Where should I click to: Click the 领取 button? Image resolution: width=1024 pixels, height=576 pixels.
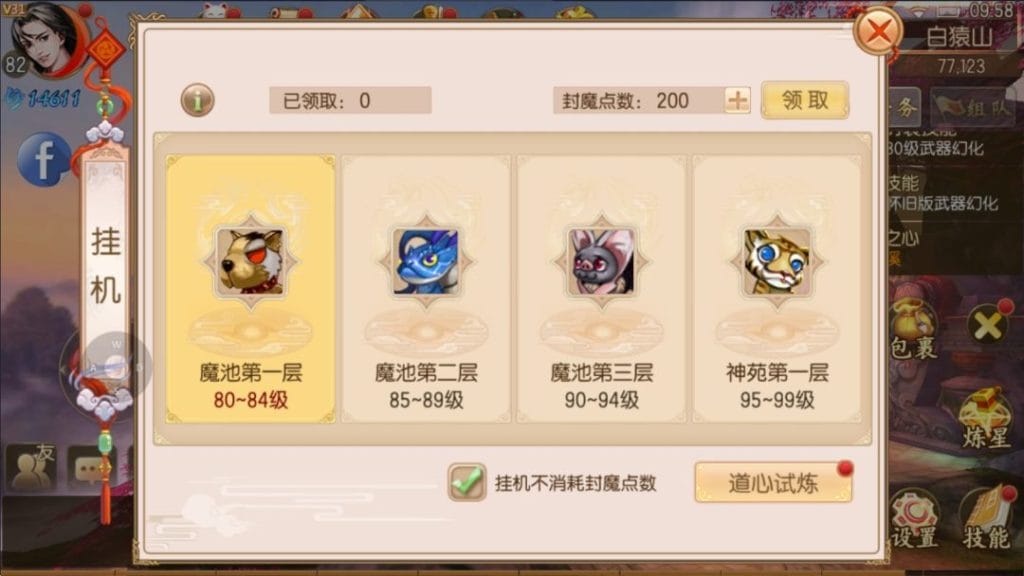pos(805,100)
